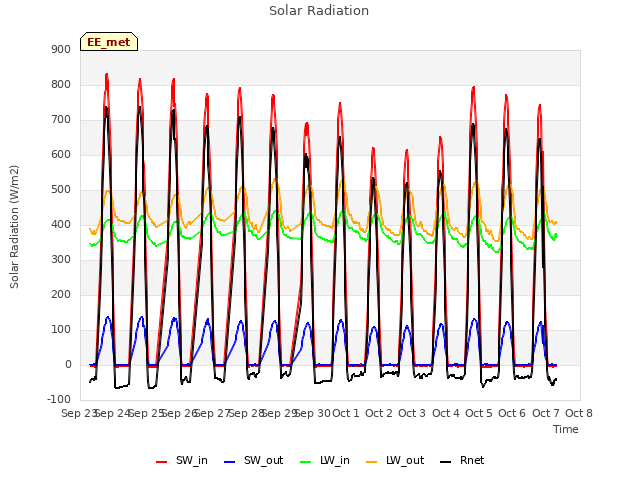Click the Oct 4 x-axis tick label

(x=446, y=413)
